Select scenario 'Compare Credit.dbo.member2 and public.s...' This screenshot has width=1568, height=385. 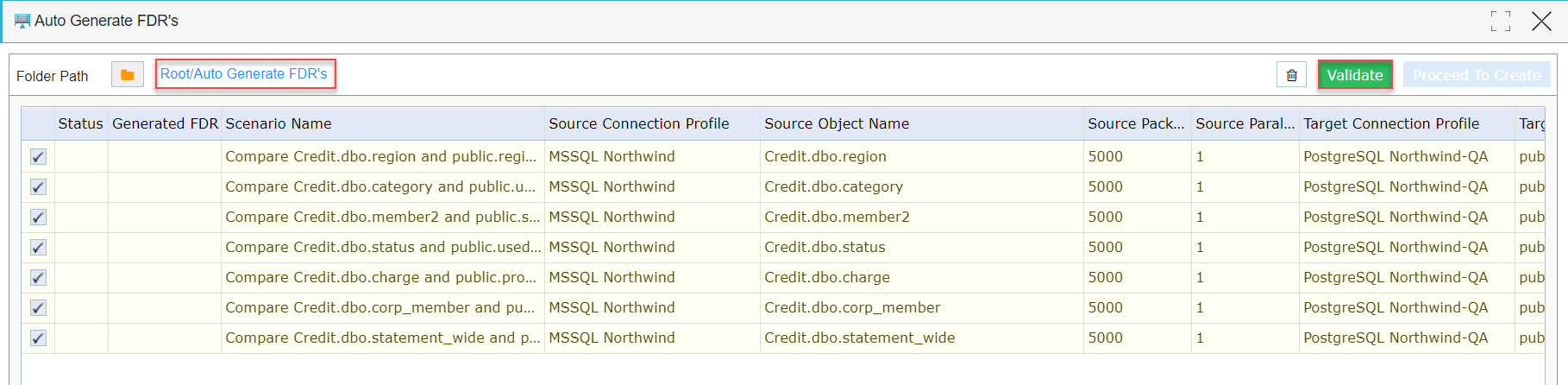coord(382,217)
